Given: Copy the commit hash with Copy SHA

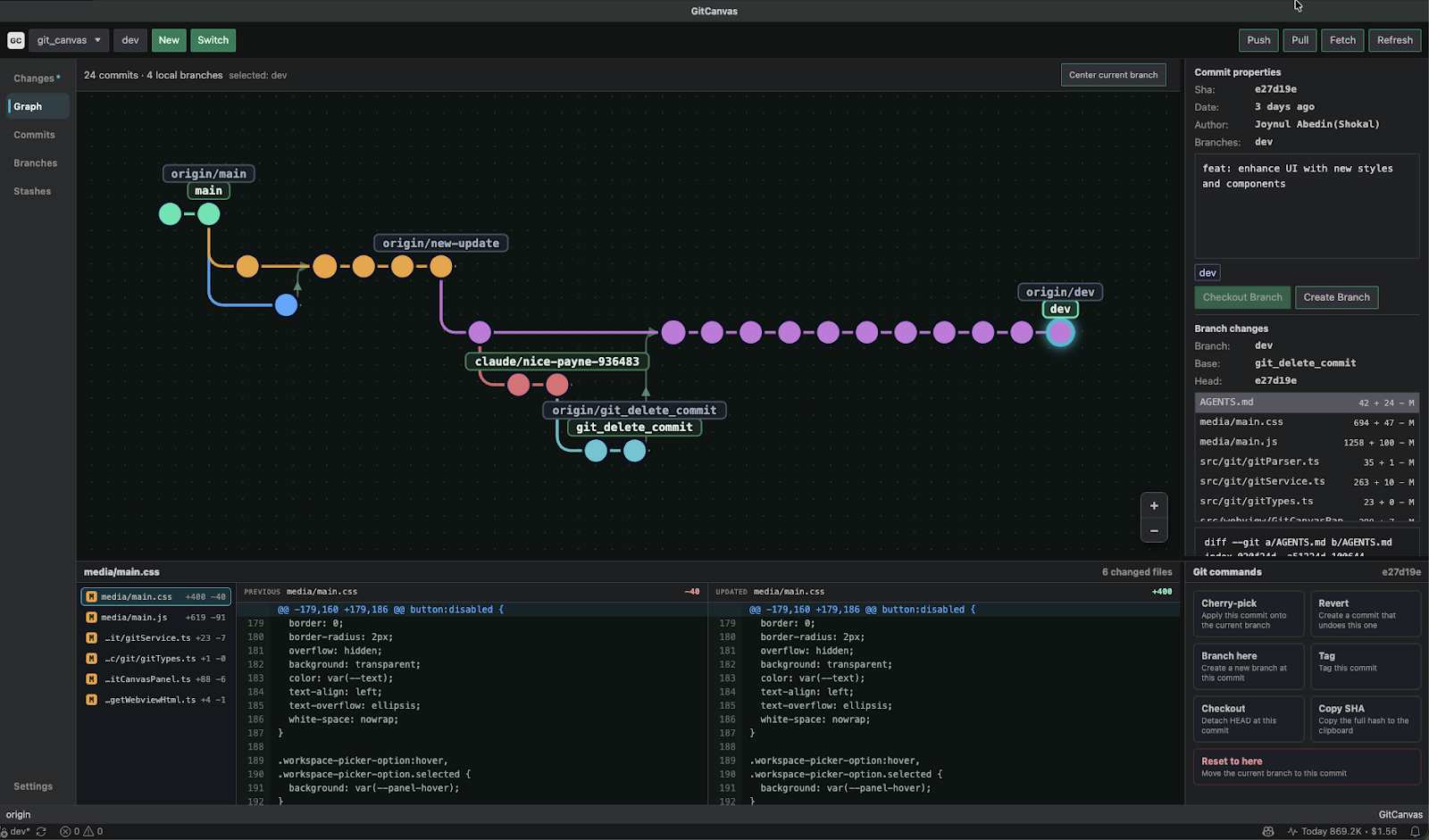Looking at the screenshot, I should (x=1366, y=719).
